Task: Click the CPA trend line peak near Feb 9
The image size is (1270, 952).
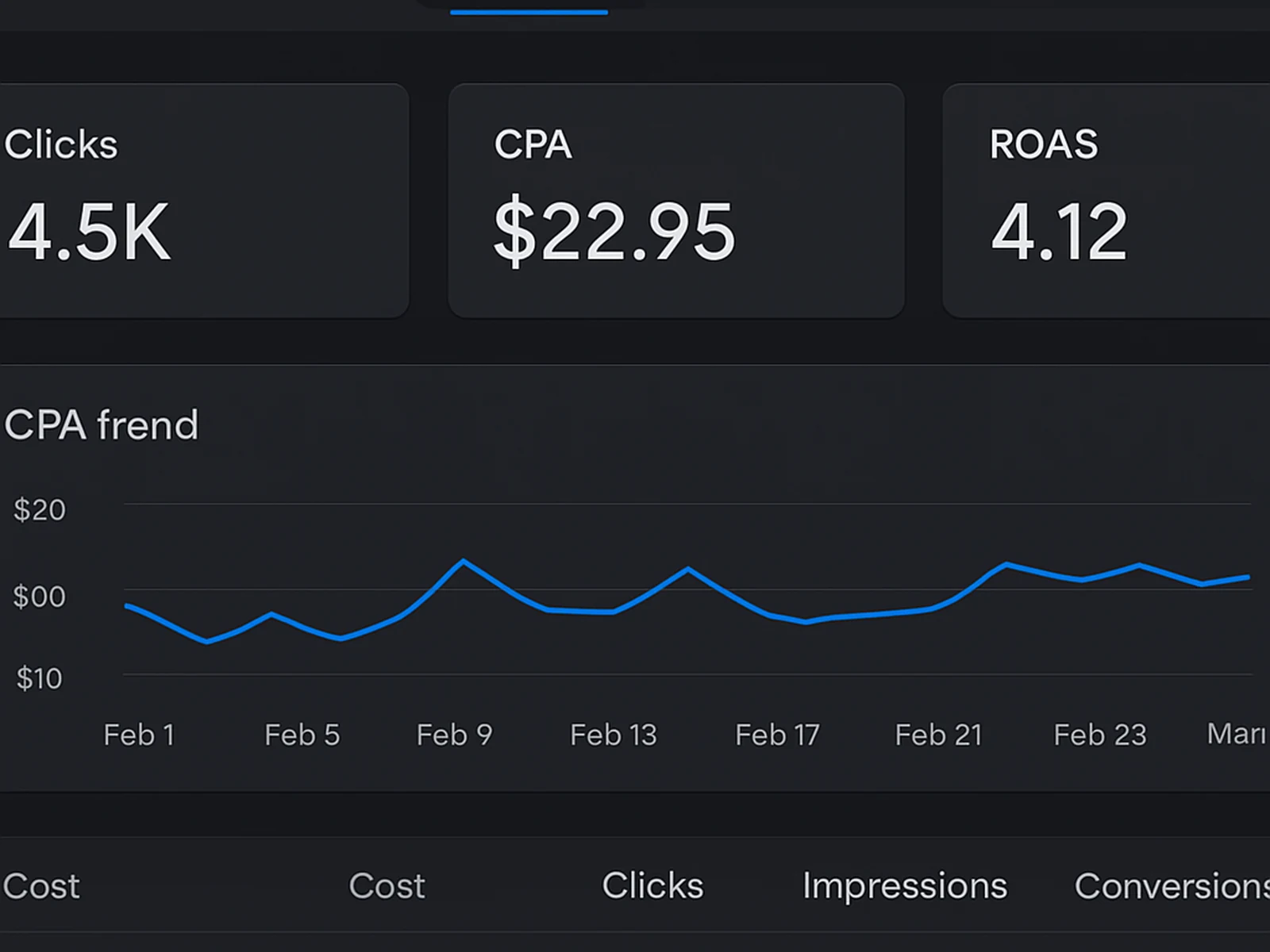Action: point(464,561)
